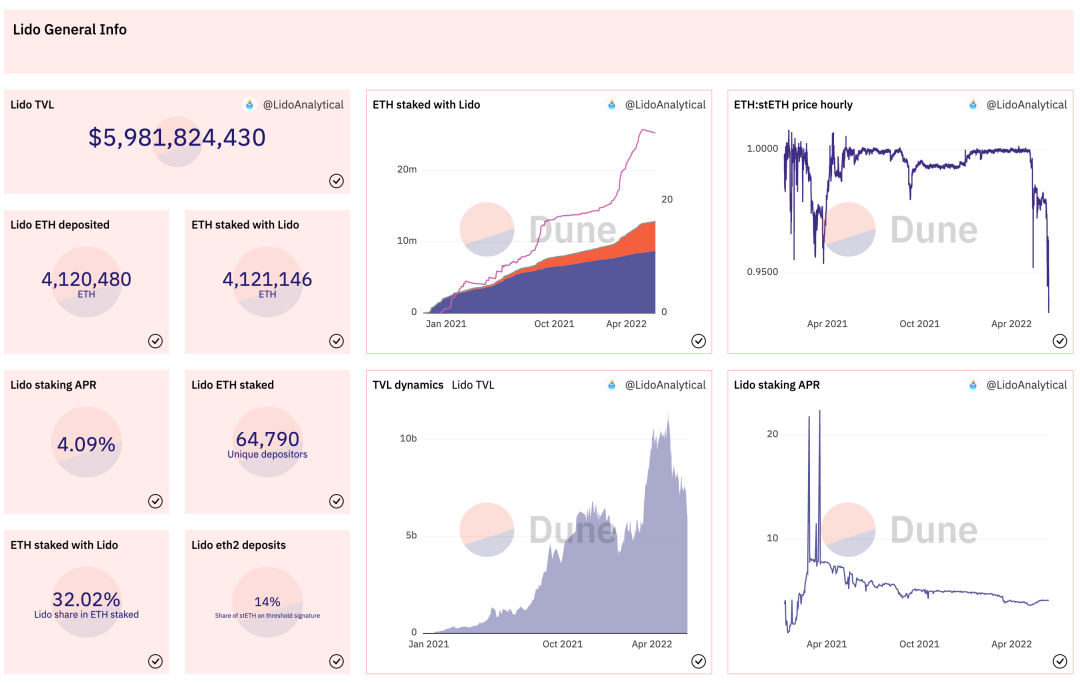Click the 4,121,146 ETH staked value

click(x=267, y=279)
